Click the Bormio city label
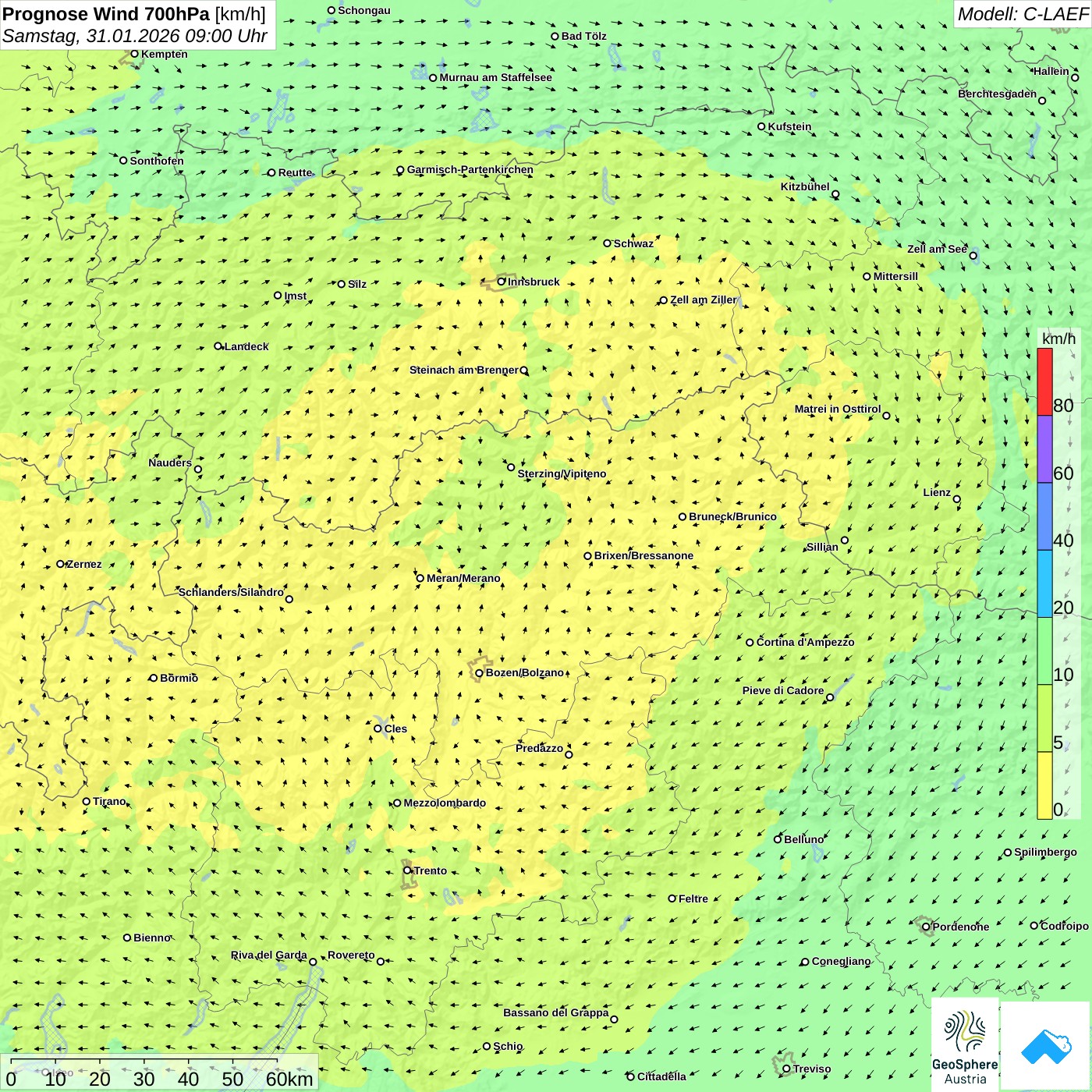Image resolution: width=1092 pixels, height=1092 pixels. coord(179,678)
